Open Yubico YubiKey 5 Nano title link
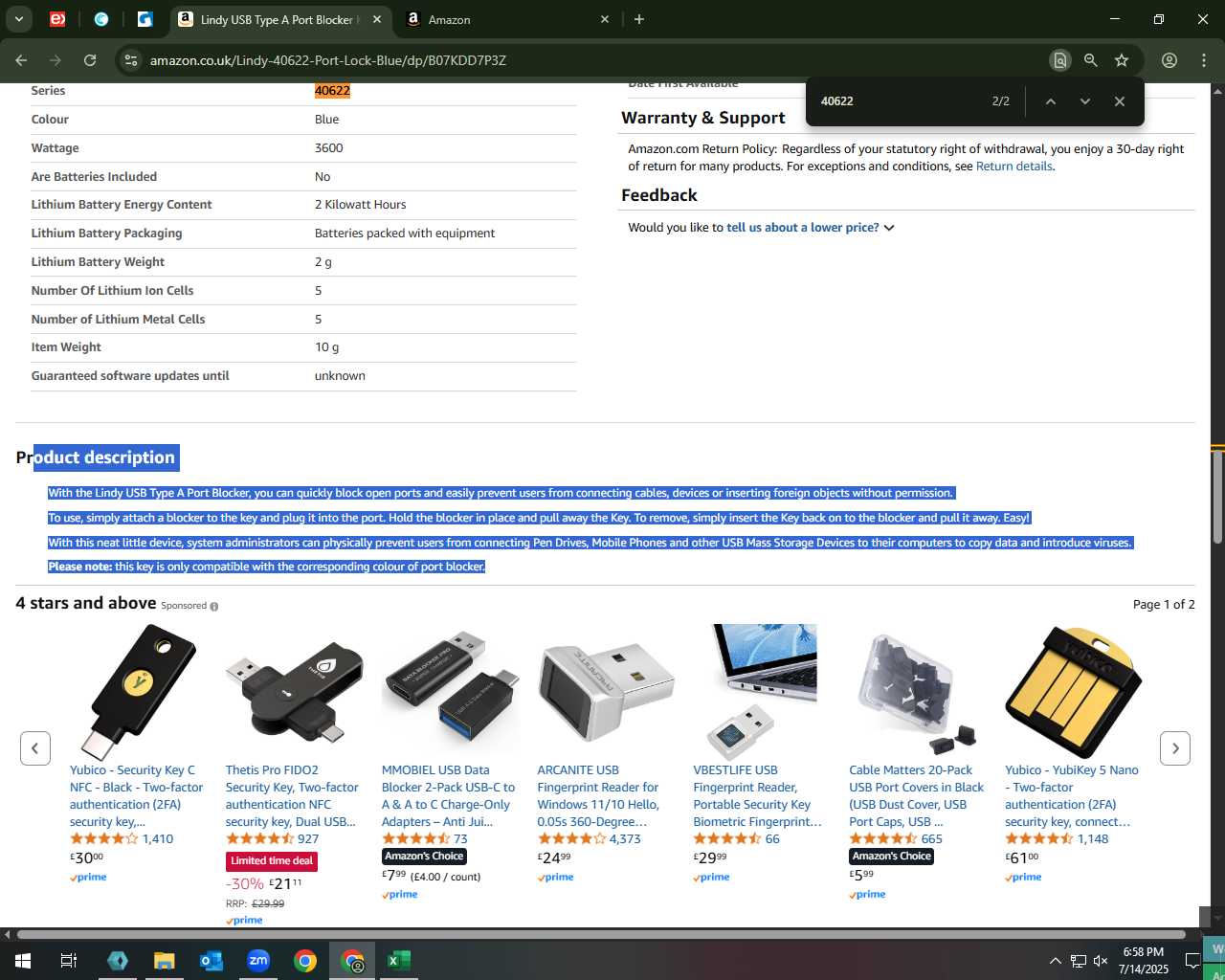 point(1072,796)
